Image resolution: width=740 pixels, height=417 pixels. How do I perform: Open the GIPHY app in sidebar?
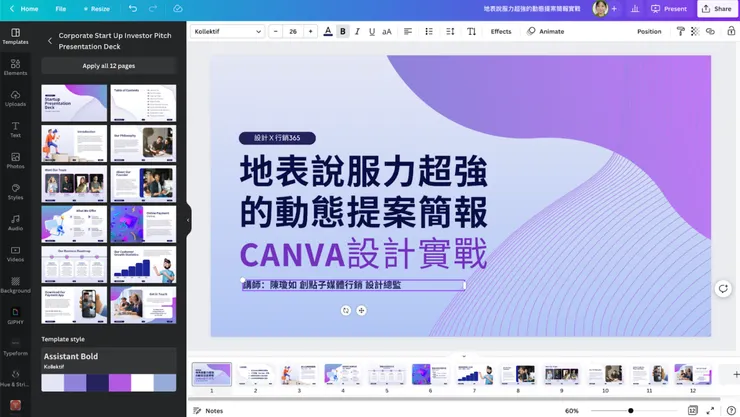[15, 316]
